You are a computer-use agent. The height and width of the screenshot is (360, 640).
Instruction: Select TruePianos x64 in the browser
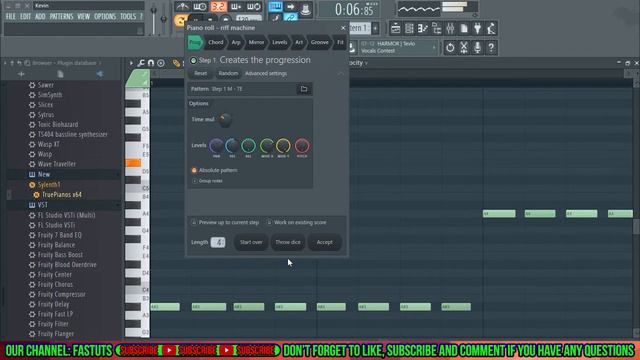[x=62, y=195]
